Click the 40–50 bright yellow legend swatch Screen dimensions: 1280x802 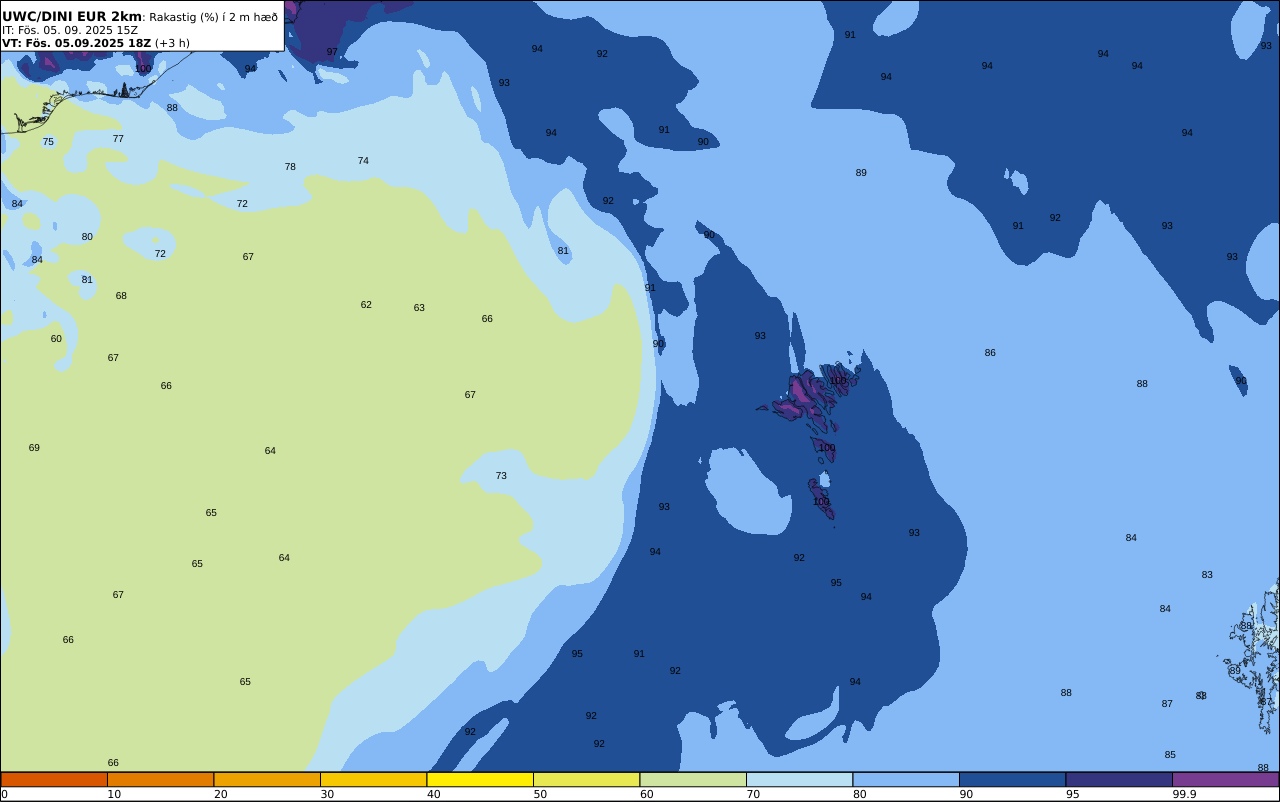tap(480, 779)
